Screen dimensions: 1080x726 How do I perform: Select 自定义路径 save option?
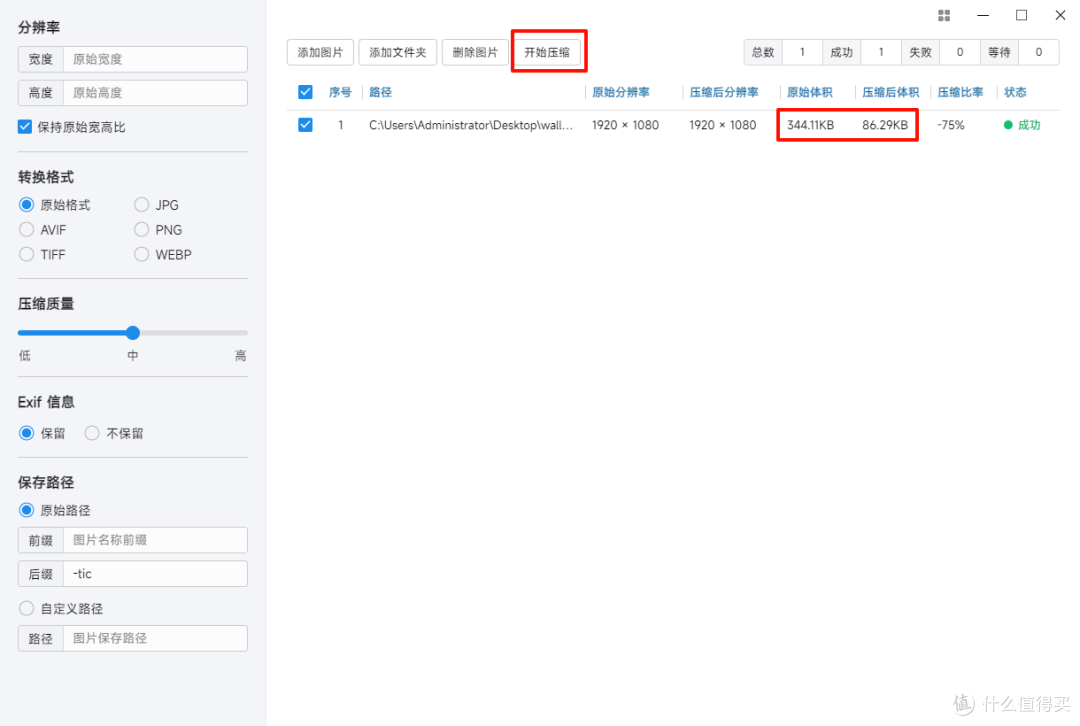pos(26,608)
